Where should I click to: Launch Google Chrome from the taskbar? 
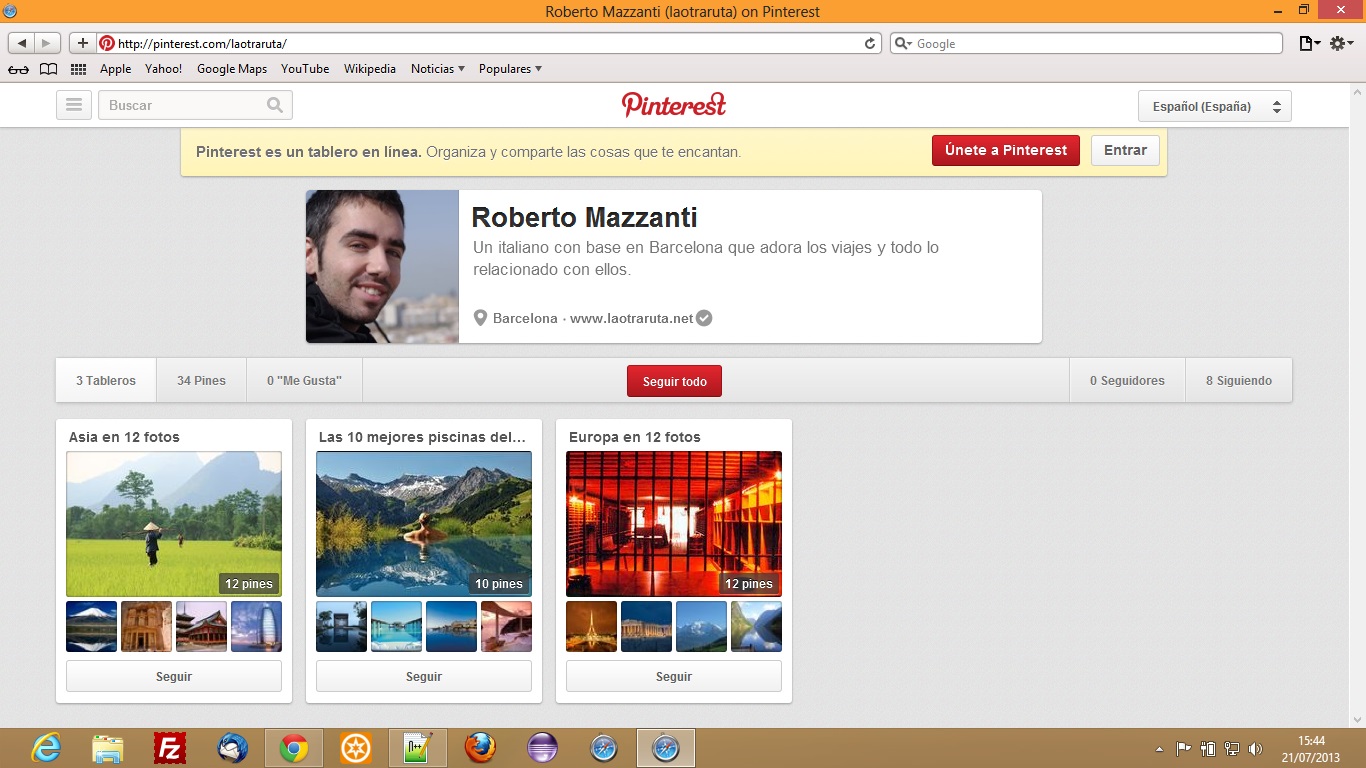click(x=293, y=748)
